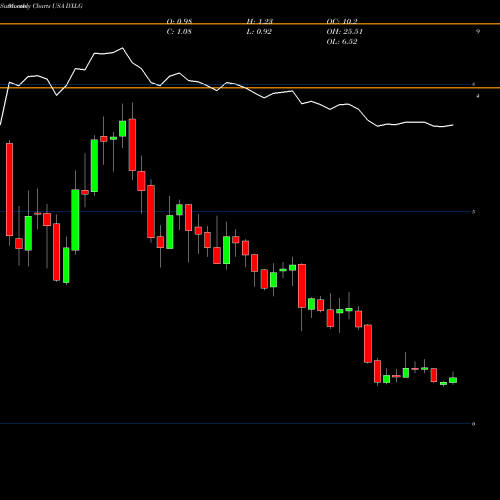Viewport: 500px width, 500px height.
Task: Click the peak of the white indicator line
Action: [x=123, y=48]
